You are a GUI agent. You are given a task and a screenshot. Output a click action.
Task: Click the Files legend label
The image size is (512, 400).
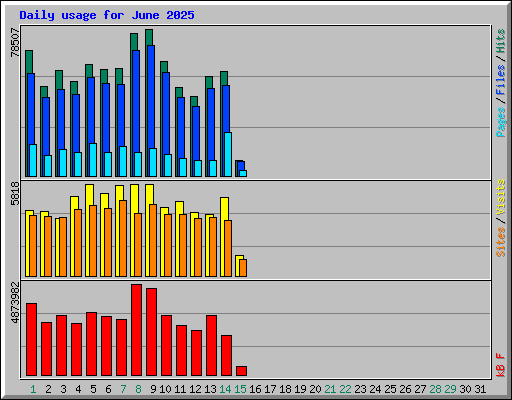tap(500, 80)
